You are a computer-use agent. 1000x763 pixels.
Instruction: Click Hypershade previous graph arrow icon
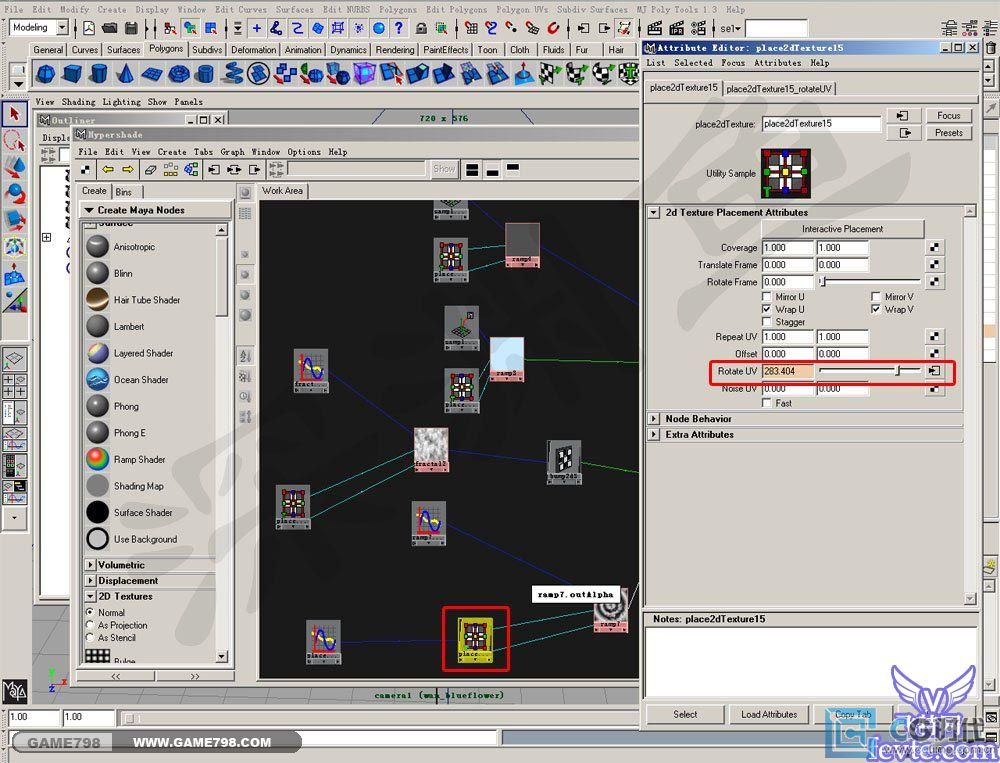coord(108,169)
